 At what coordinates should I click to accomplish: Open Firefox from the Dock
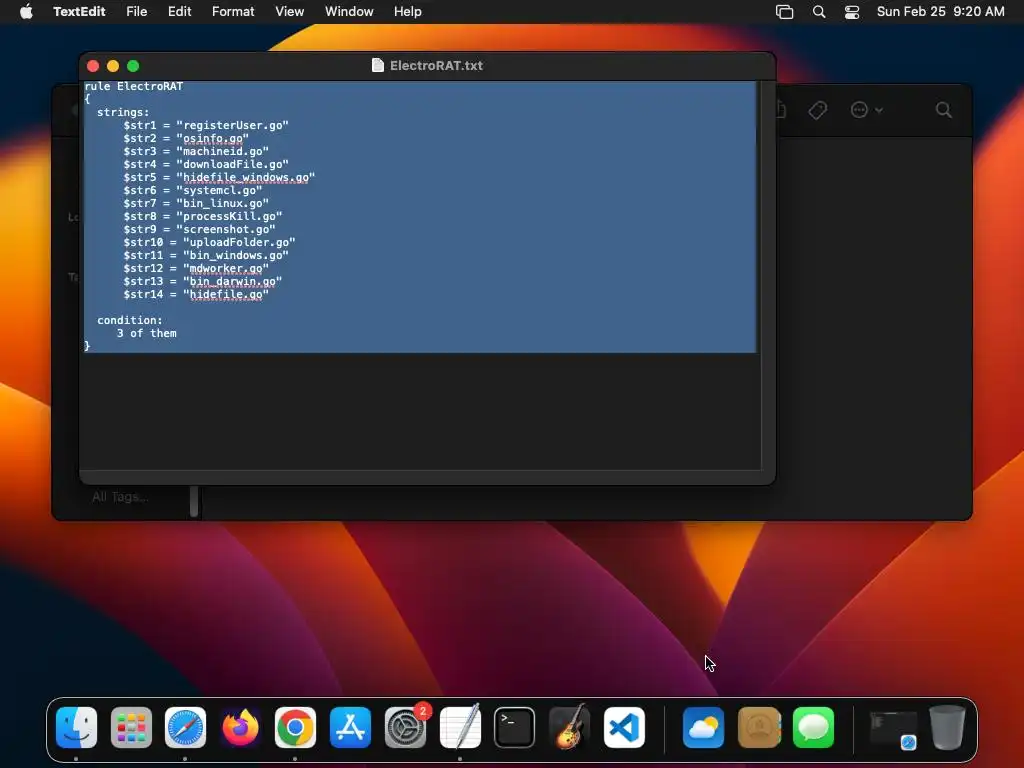pos(240,727)
